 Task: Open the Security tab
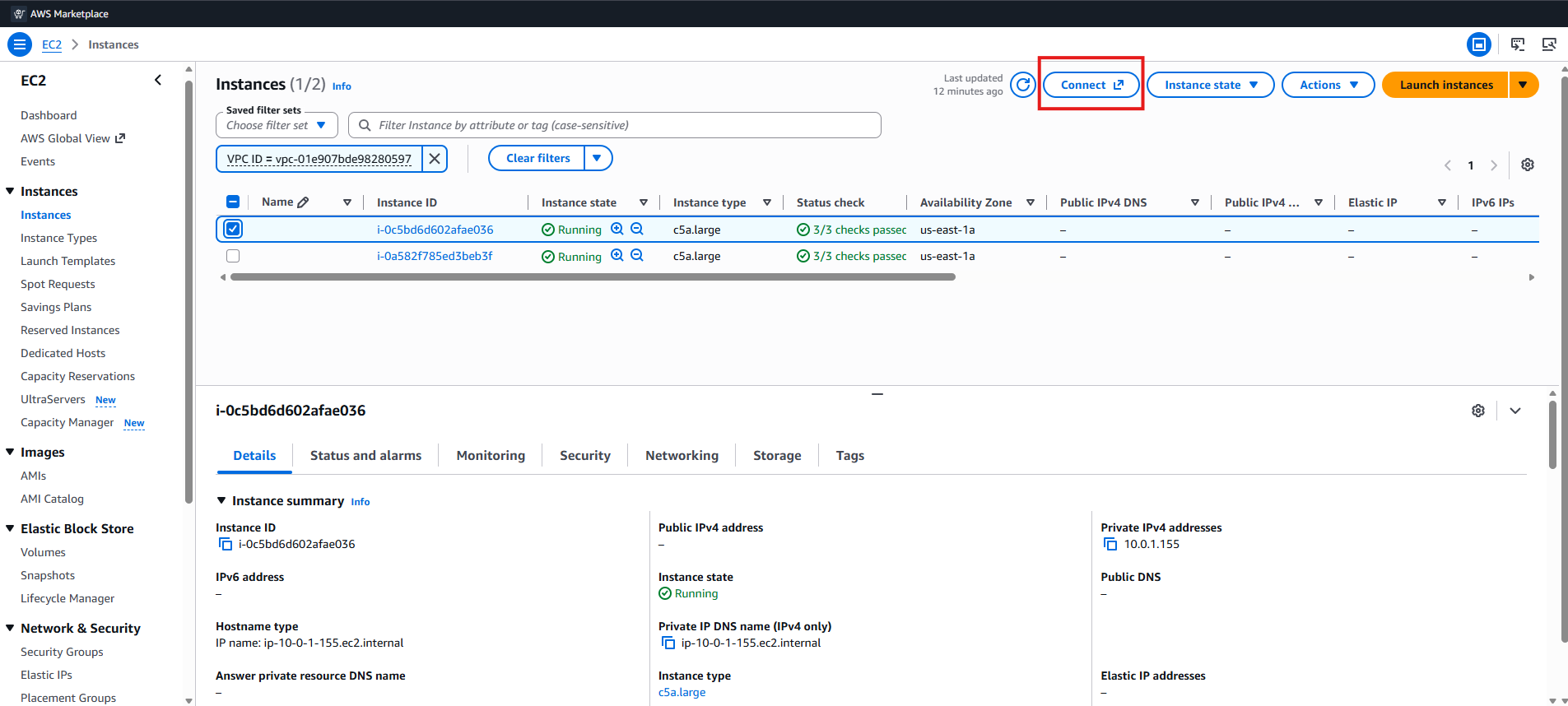coord(585,456)
